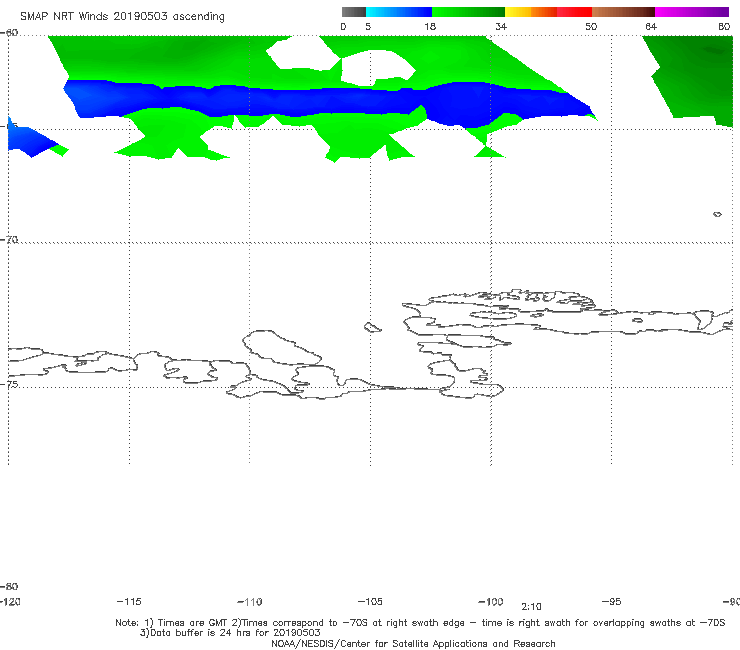Image resolution: width=740 pixels, height=650 pixels.
Task: Pick the magenta-purple 64–80 color bar segment
Action: 692,12
